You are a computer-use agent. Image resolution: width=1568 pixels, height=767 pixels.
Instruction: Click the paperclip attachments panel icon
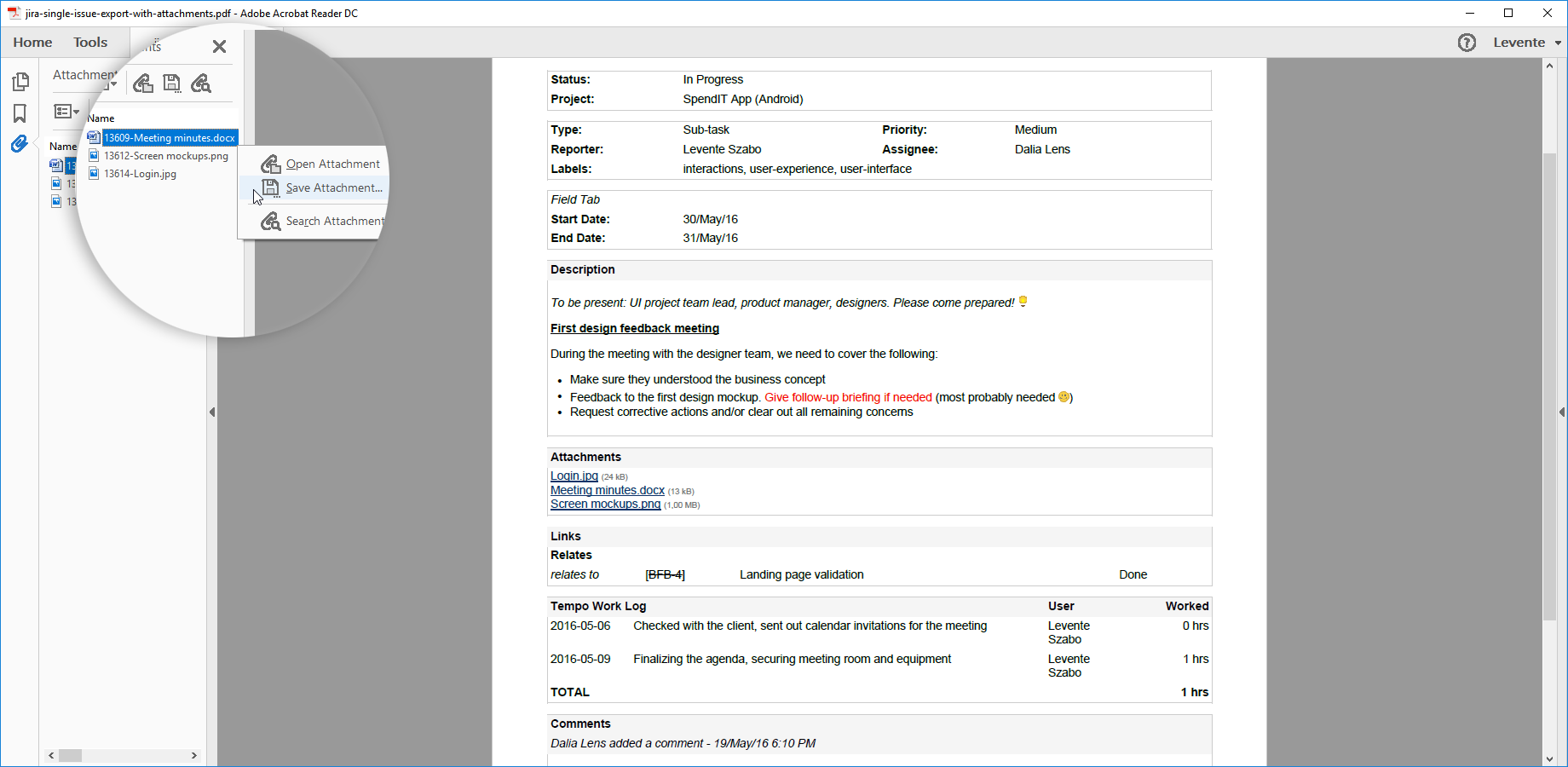pos(20,144)
